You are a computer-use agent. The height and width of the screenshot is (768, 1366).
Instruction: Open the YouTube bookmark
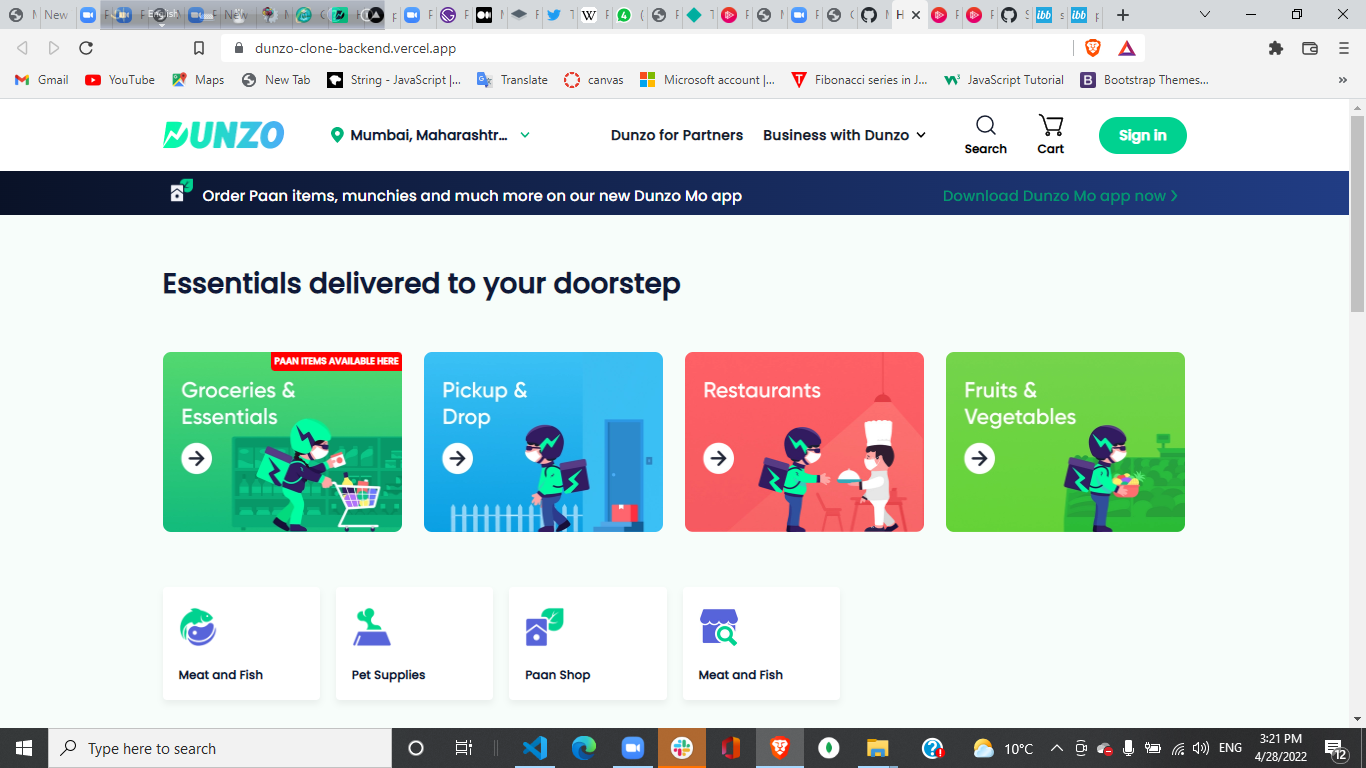(x=120, y=80)
